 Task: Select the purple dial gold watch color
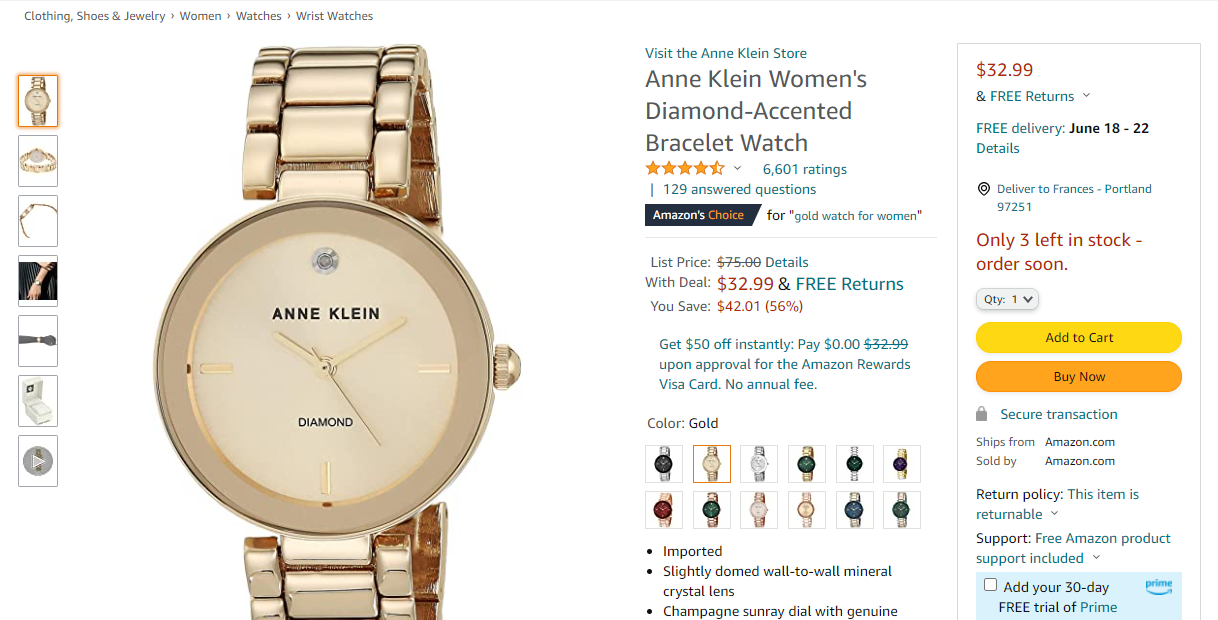click(902, 464)
